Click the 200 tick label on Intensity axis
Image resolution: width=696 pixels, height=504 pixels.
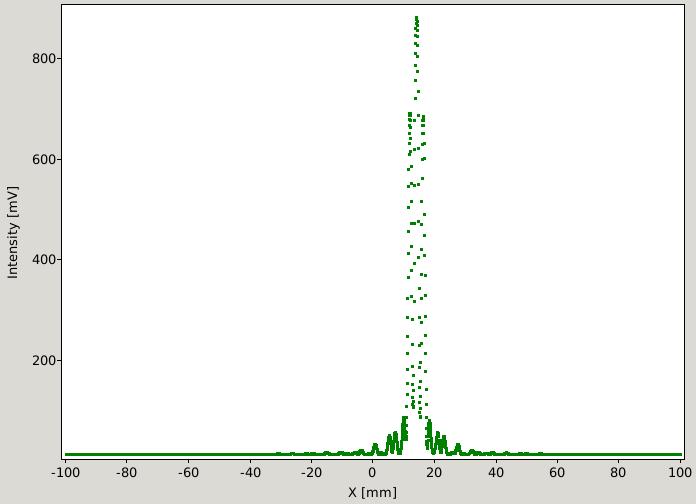click(x=44, y=361)
